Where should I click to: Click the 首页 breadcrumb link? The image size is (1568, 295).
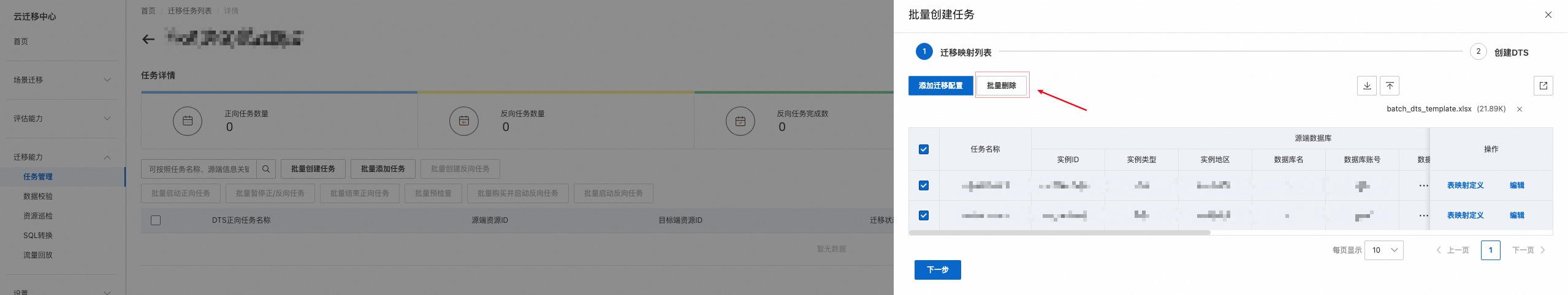pos(148,11)
